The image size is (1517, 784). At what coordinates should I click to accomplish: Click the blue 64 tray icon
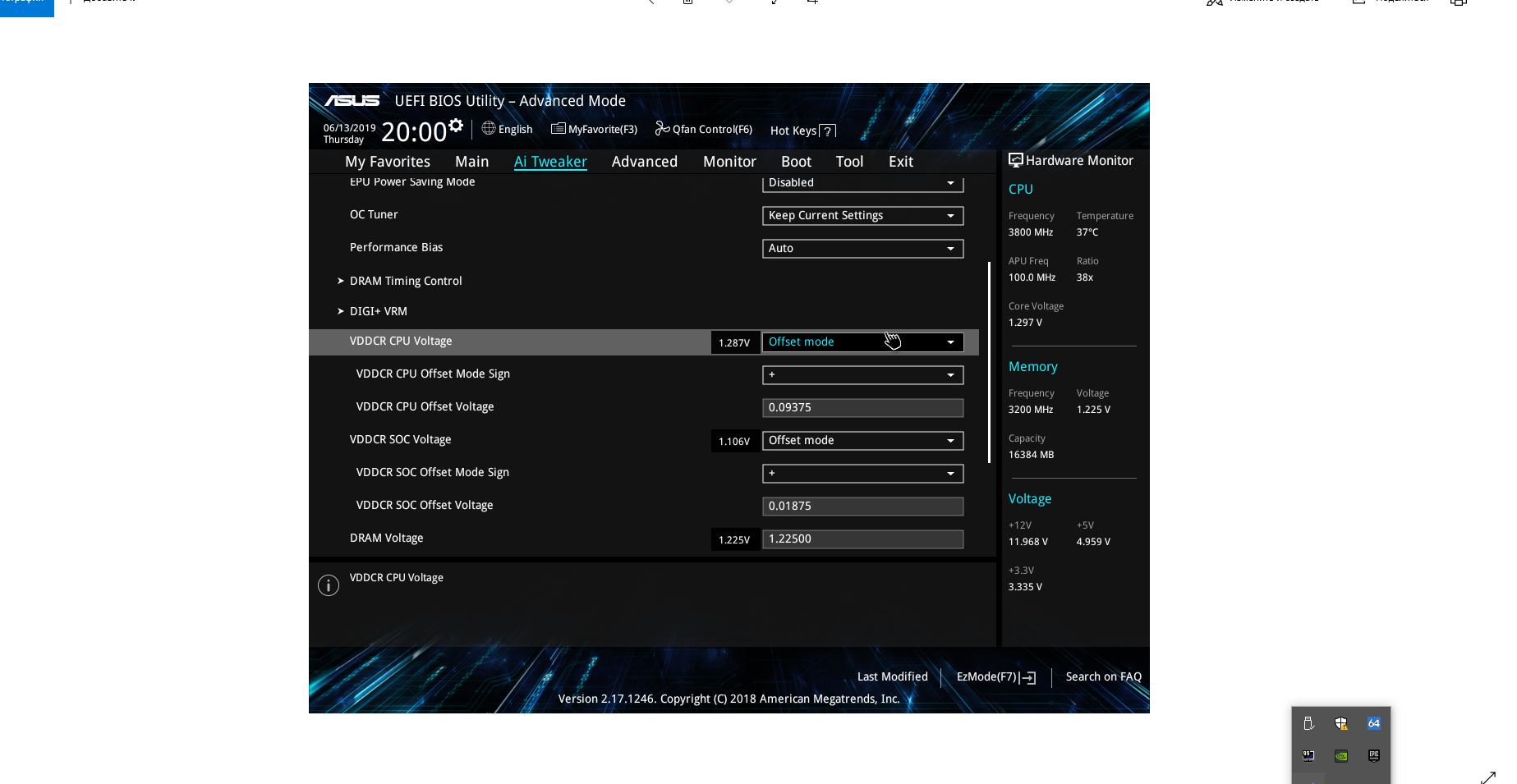(1374, 723)
